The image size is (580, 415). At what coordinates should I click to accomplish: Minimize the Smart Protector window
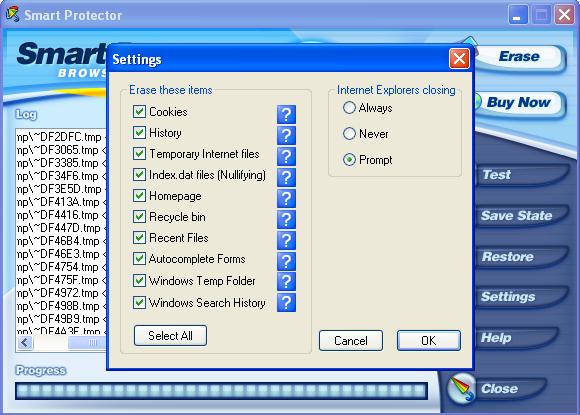tap(518, 15)
